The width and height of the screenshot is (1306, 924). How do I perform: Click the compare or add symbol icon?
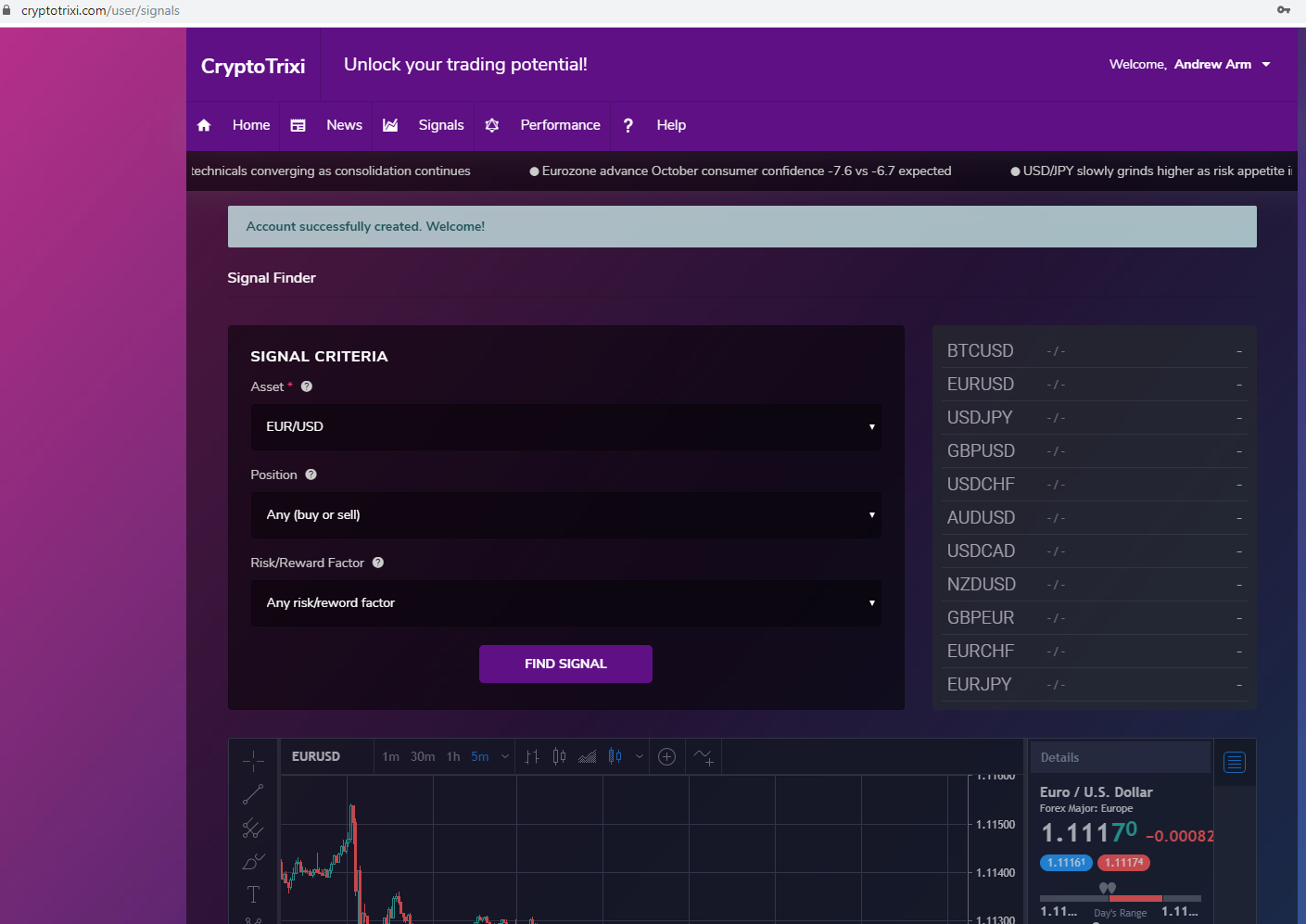click(x=666, y=757)
